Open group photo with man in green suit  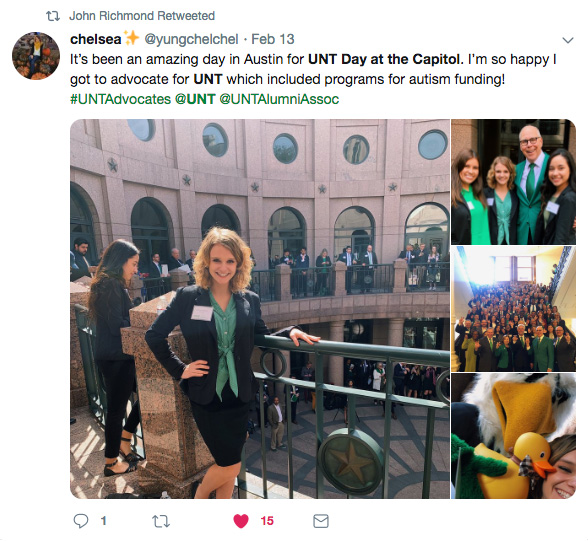513,182
